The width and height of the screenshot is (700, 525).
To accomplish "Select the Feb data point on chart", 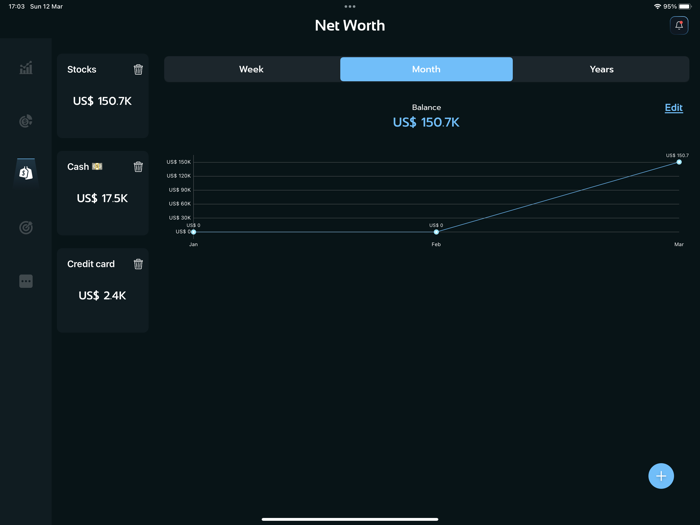I will click(436, 232).
